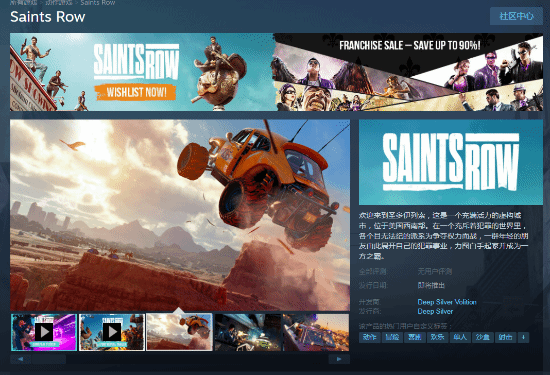
Task: Click the 动作 tag
Action: coord(370,337)
